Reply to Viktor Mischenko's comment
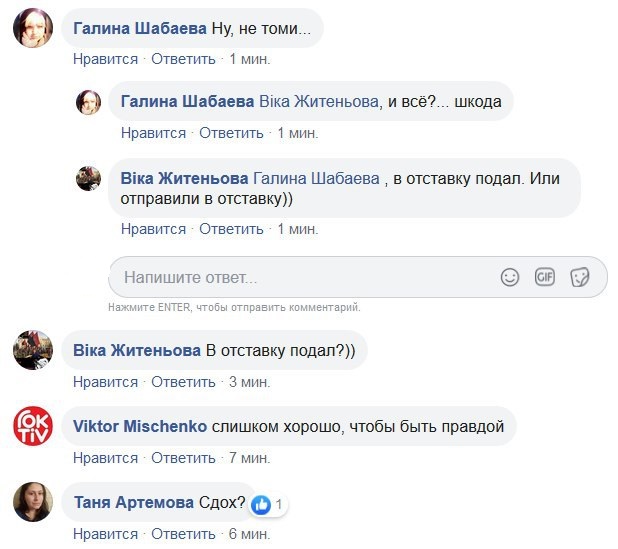This screenshot has width=618, height=549. click(183, 458)
